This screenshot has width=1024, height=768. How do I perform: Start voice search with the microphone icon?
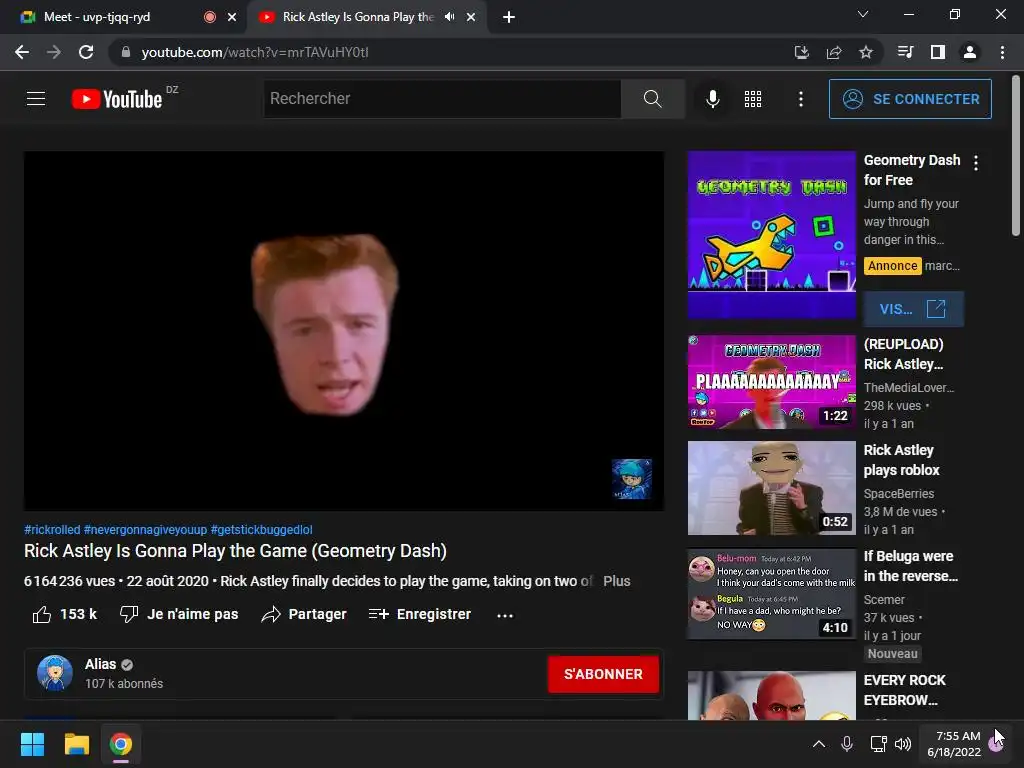coord(713,99)
